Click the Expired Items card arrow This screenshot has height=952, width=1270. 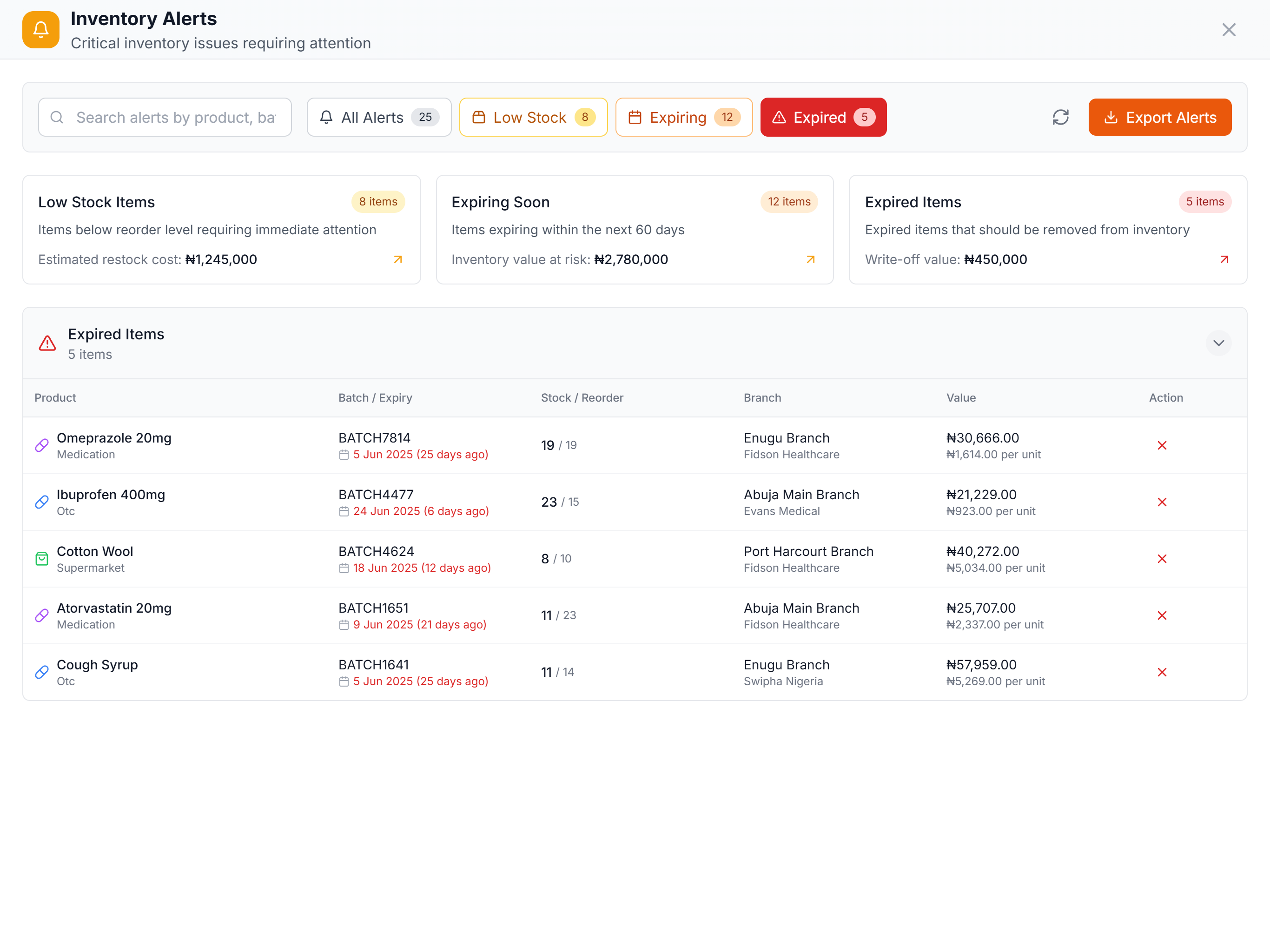[x=1224, y=259]
